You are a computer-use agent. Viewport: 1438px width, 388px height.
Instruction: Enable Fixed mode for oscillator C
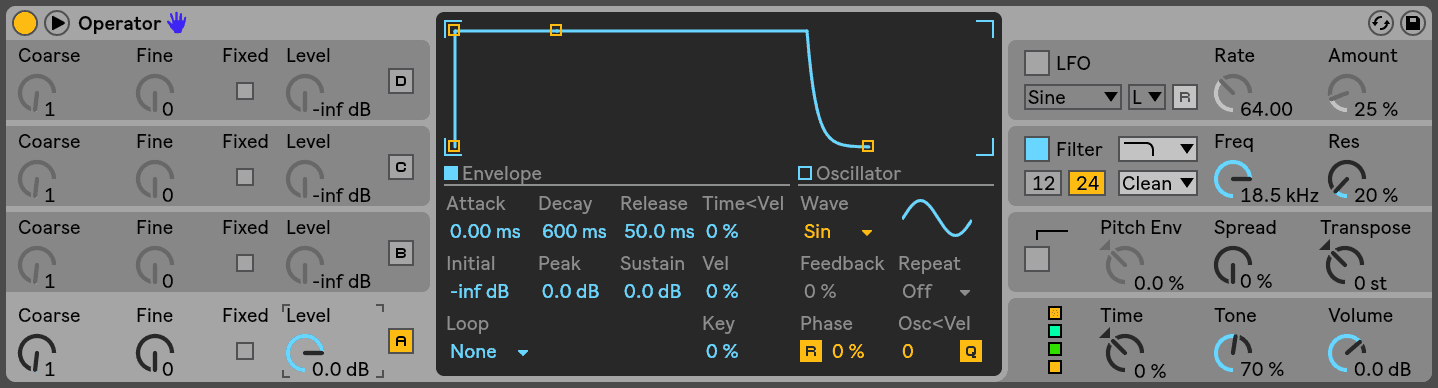244,177
